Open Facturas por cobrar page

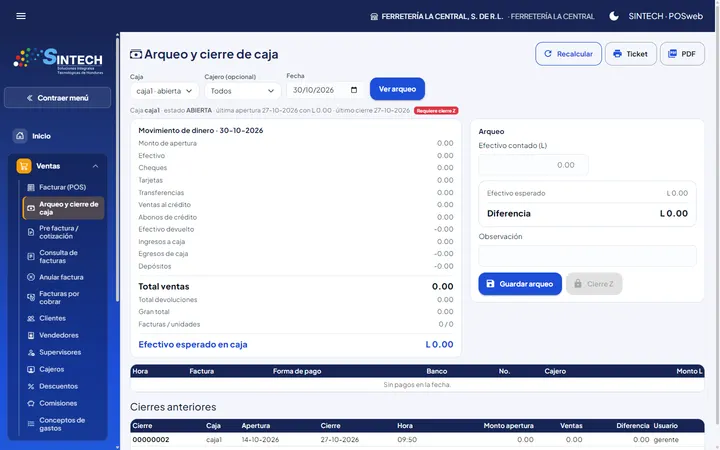(63, 298)
